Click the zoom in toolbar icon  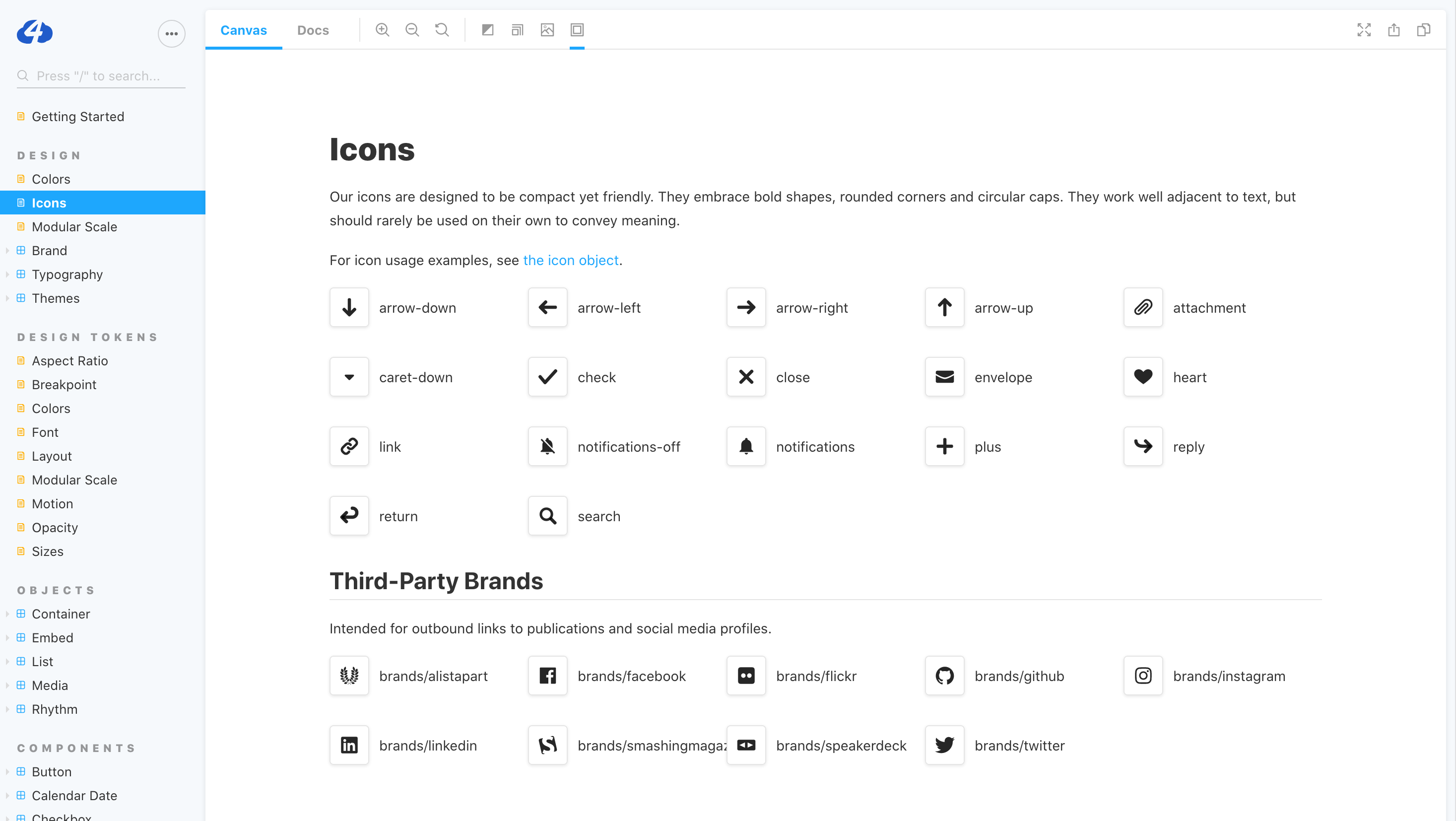tap(382, 30)
